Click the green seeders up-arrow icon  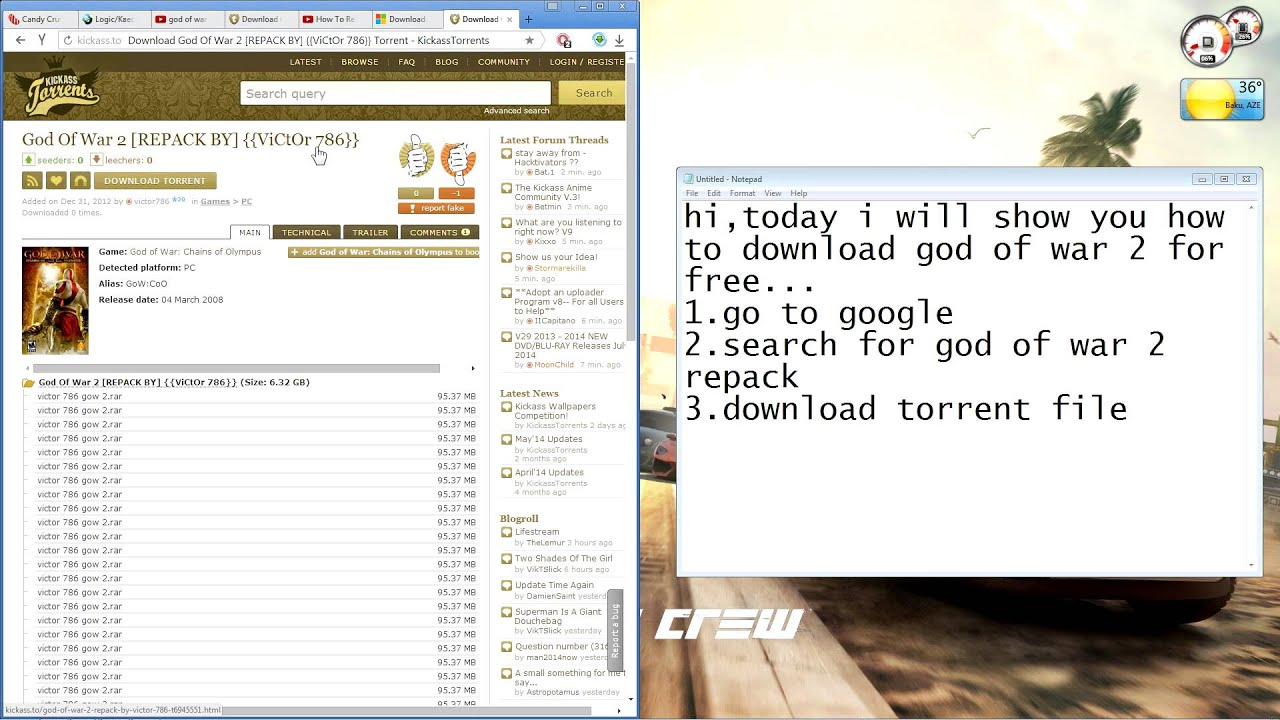coord(28,160)
